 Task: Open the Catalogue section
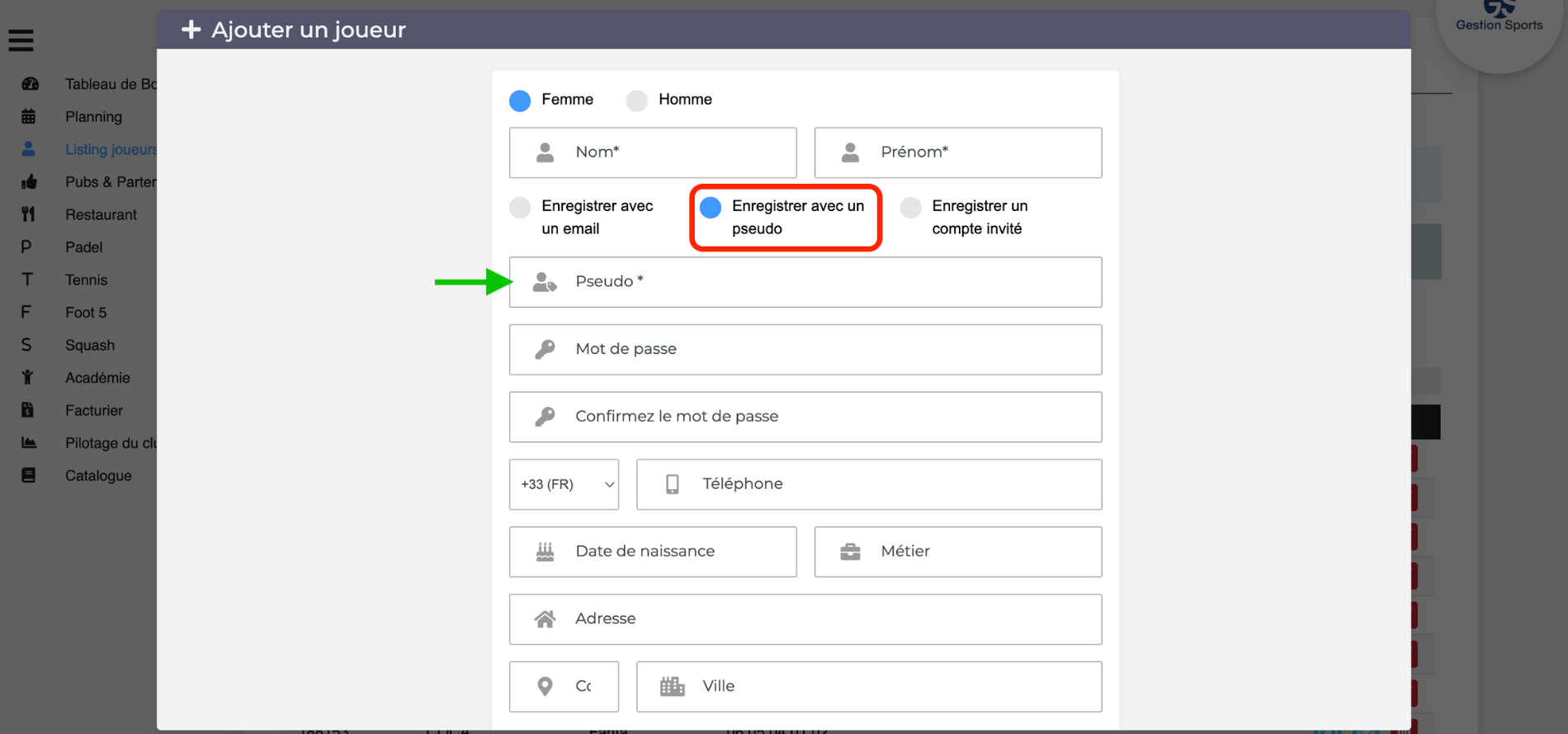coord(98,475)
